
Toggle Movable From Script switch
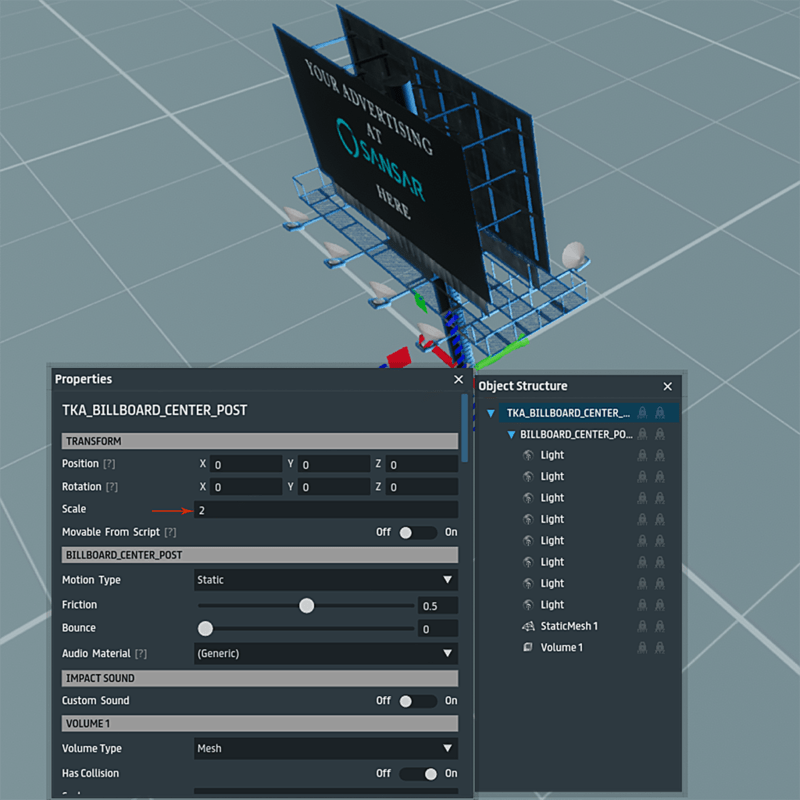(418, 532)
